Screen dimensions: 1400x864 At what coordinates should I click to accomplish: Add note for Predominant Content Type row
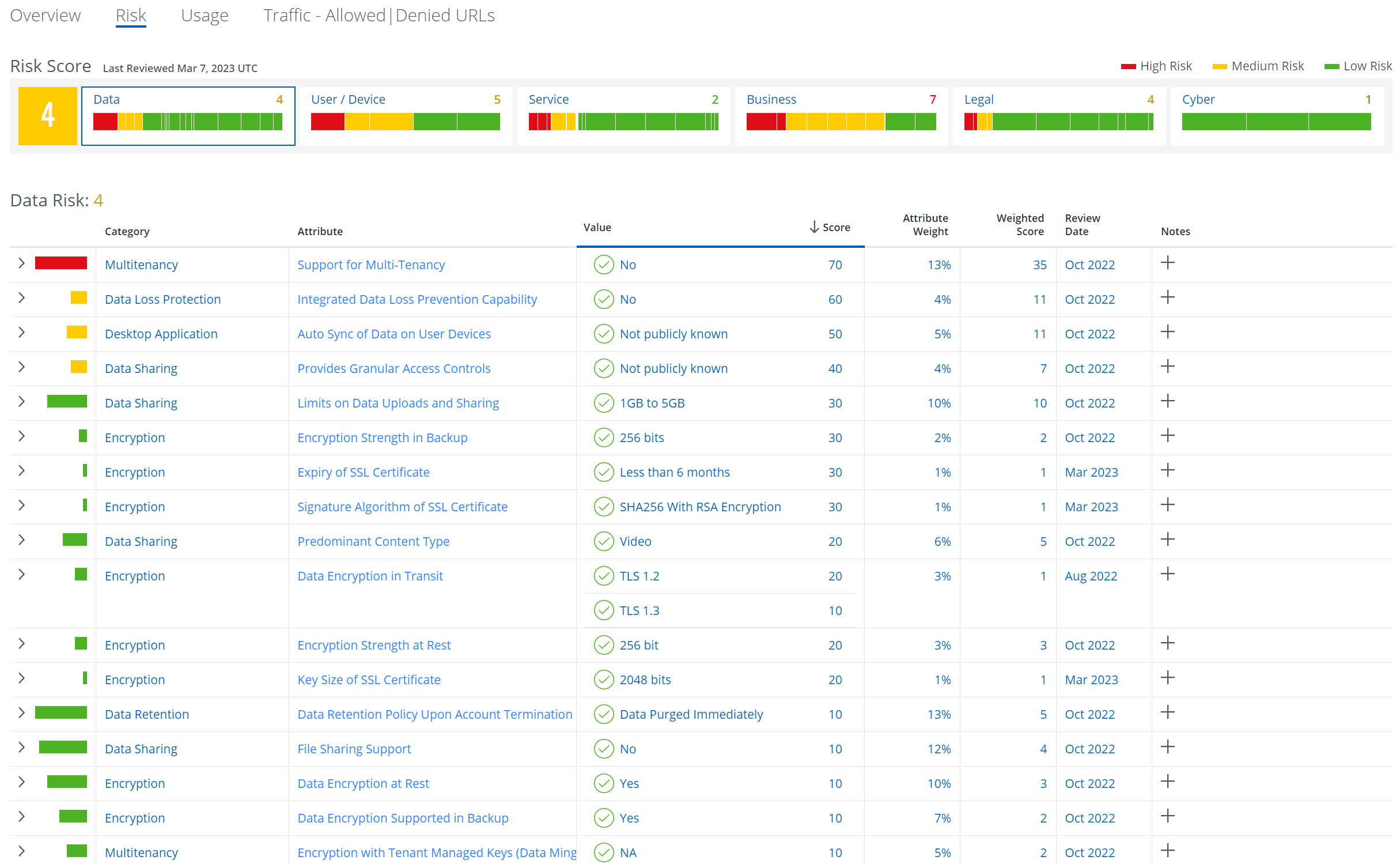[x=1167, y=540]
